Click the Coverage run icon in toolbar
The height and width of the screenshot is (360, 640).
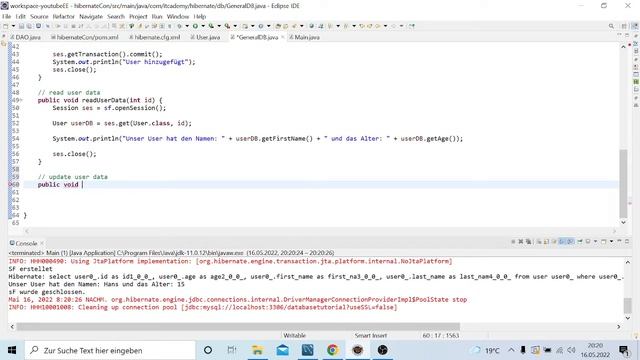211,26
